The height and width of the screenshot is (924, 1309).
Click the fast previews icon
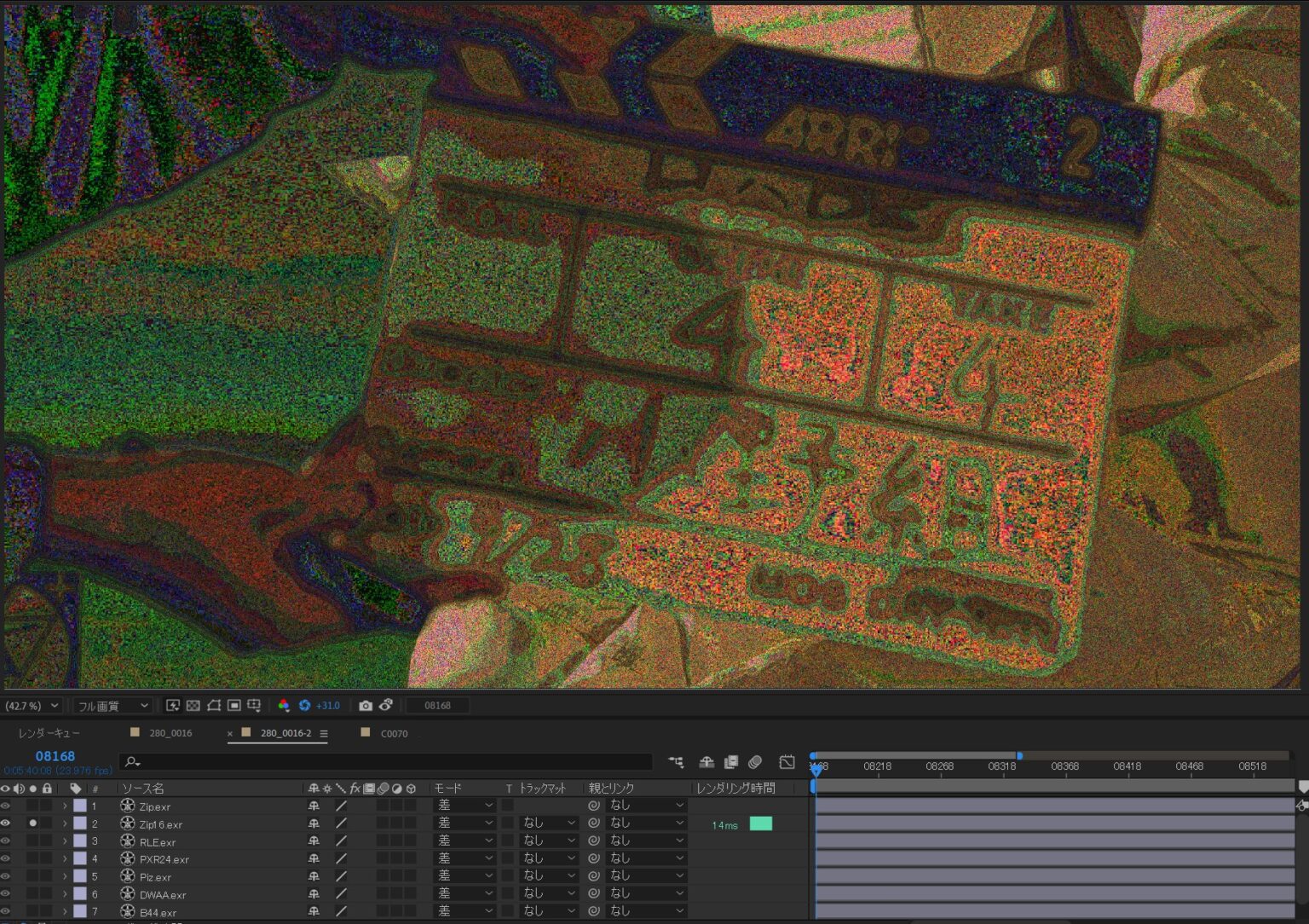click(173, 706)
